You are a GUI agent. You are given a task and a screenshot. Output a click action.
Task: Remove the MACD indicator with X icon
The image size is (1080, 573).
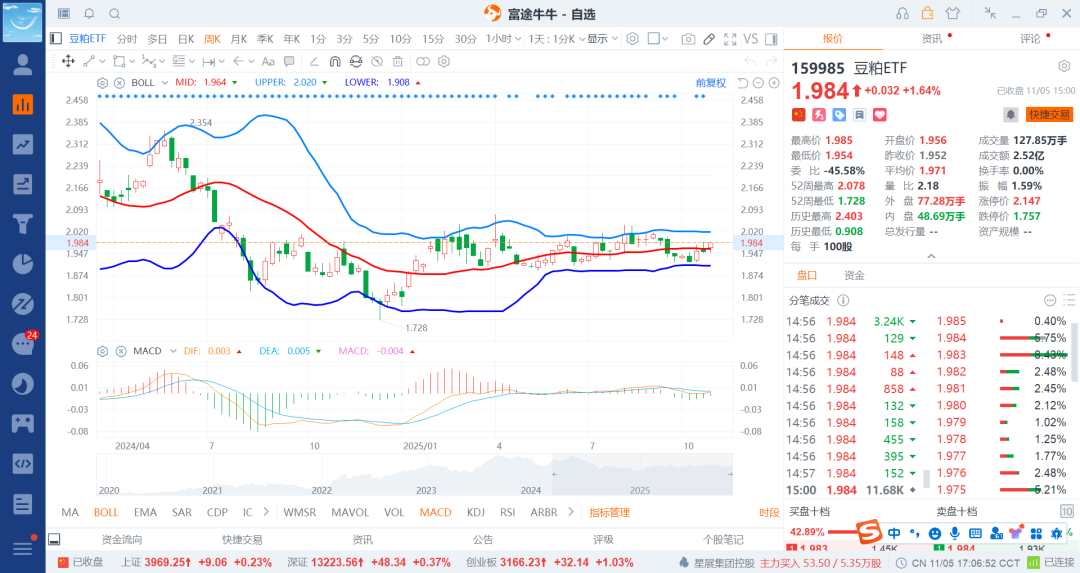point(121,351)
